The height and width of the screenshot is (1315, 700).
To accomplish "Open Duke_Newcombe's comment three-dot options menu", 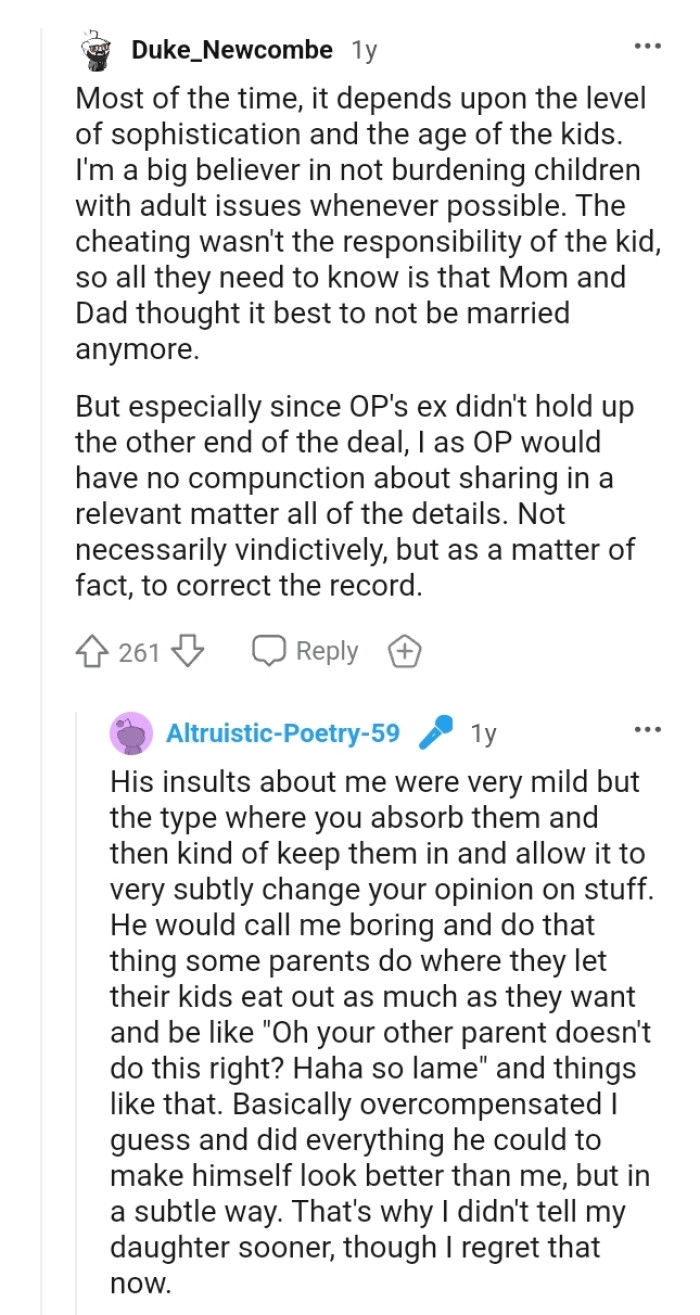I will 648,48.
